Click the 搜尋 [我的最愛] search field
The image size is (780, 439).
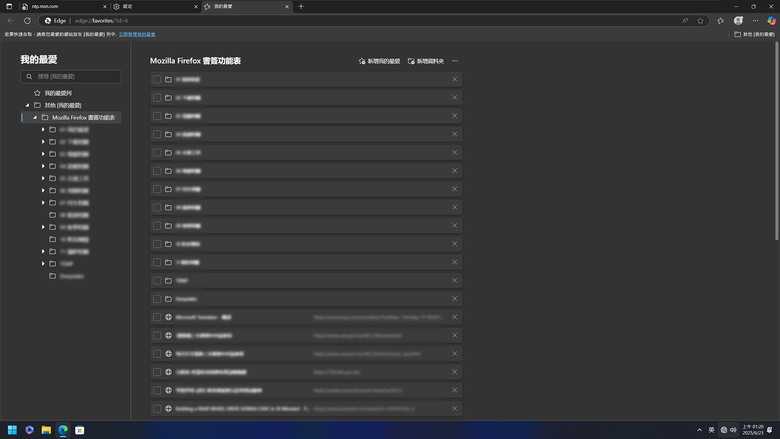[x=71, y=77]
